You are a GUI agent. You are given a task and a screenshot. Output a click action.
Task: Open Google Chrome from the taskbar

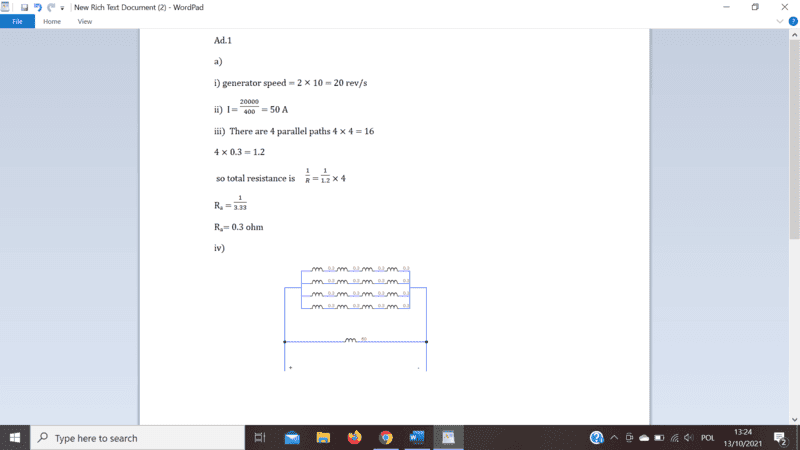pos(386,438)
